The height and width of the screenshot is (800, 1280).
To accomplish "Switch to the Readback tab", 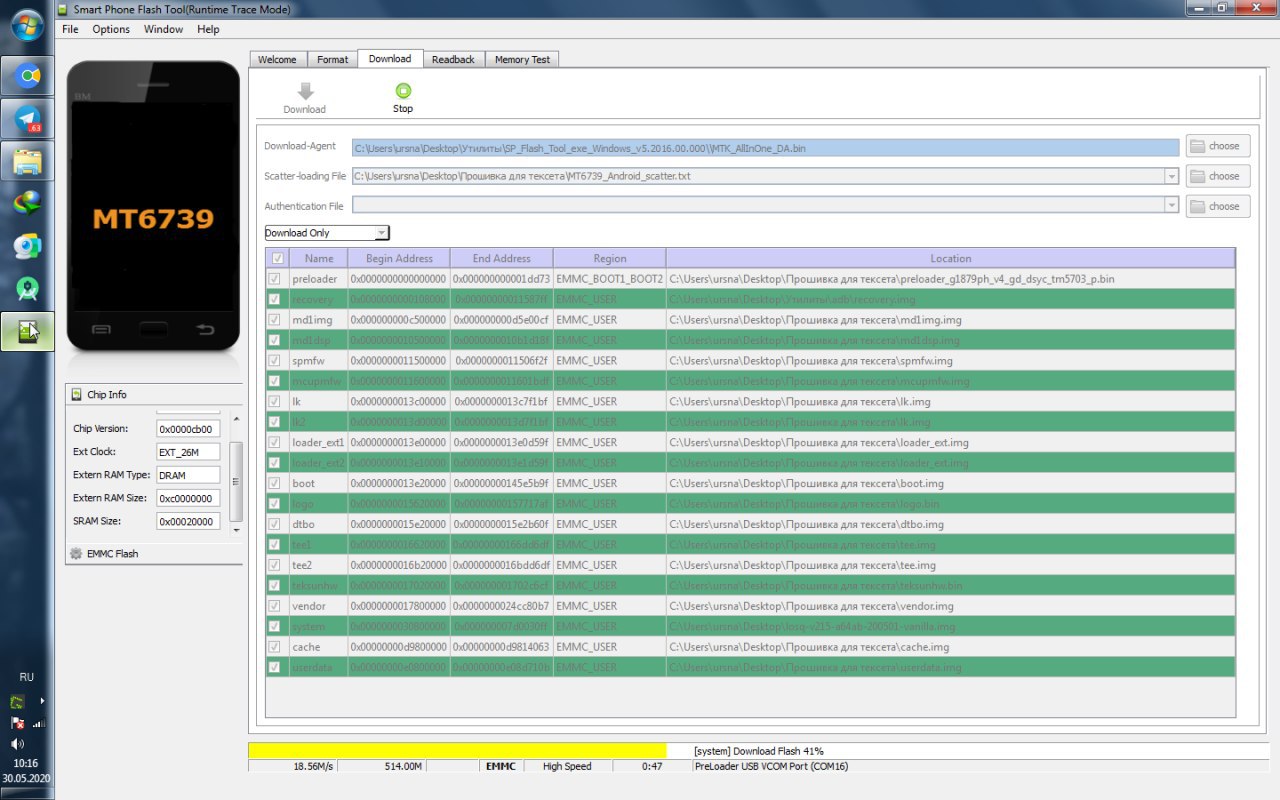I will coord(453,59).
